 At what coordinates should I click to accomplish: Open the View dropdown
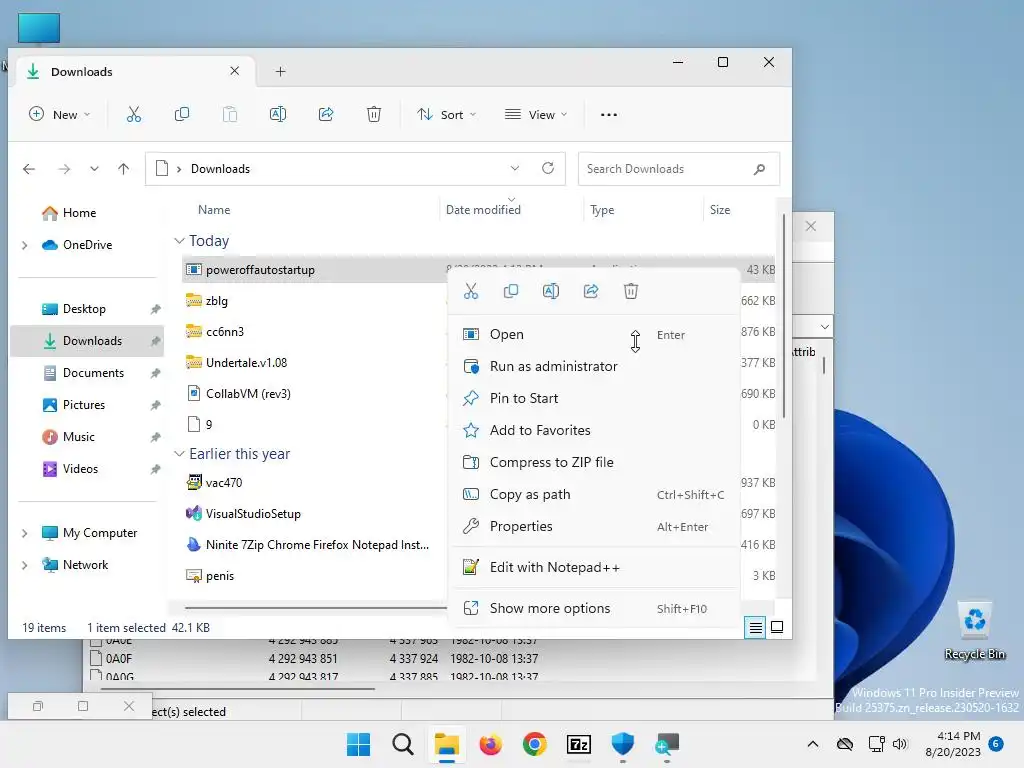pos(536,115)
